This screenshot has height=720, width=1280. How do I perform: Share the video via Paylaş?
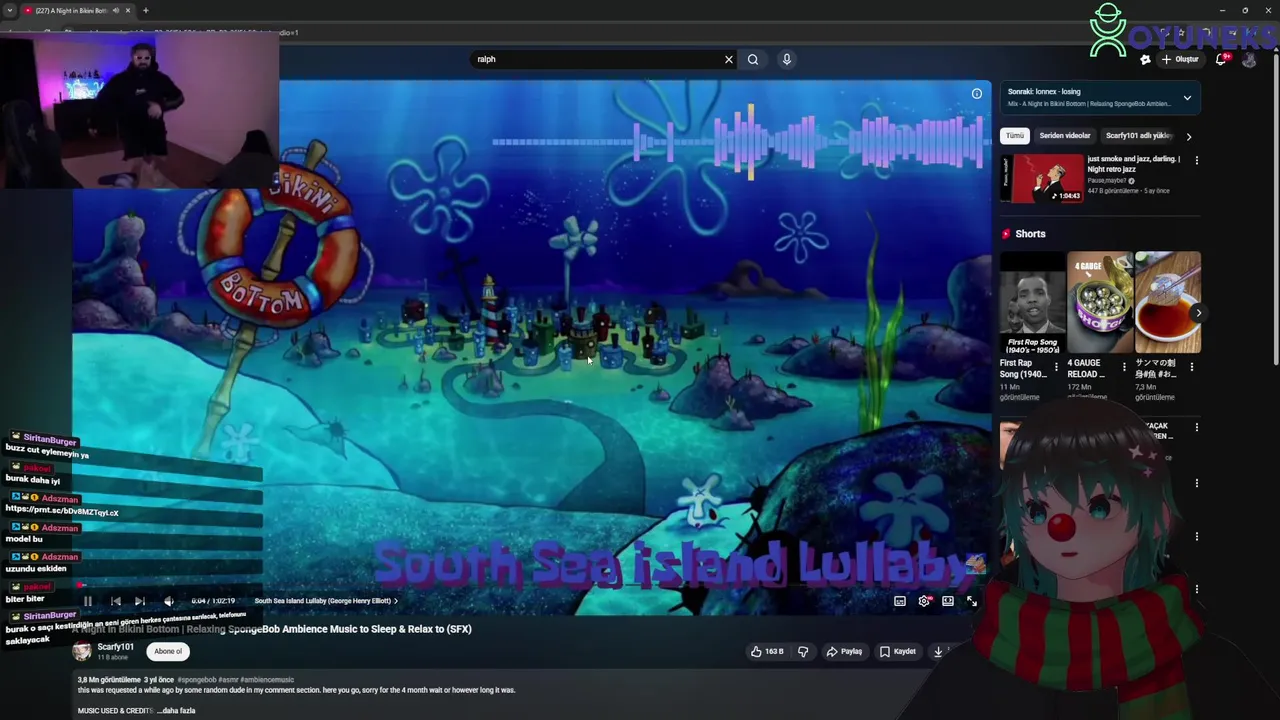point(844,651)
